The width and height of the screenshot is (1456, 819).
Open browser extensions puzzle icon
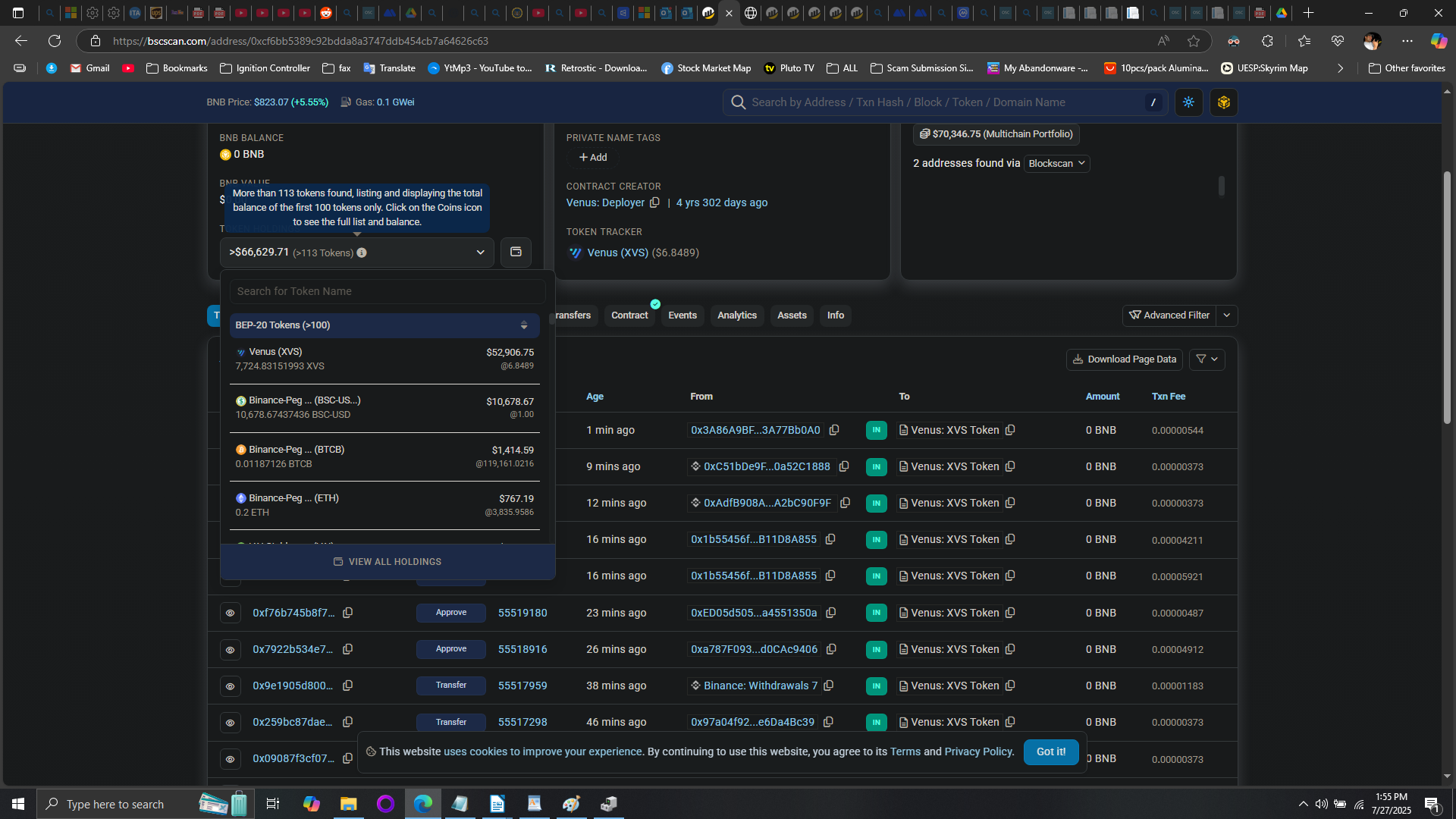[1267, 41]
